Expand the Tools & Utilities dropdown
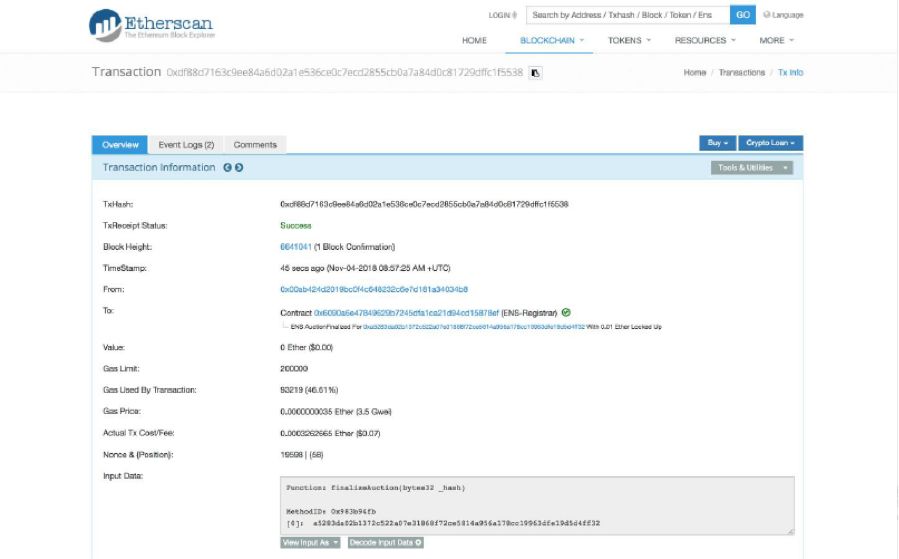Screen dimensions: 899x559 point(751,168)
